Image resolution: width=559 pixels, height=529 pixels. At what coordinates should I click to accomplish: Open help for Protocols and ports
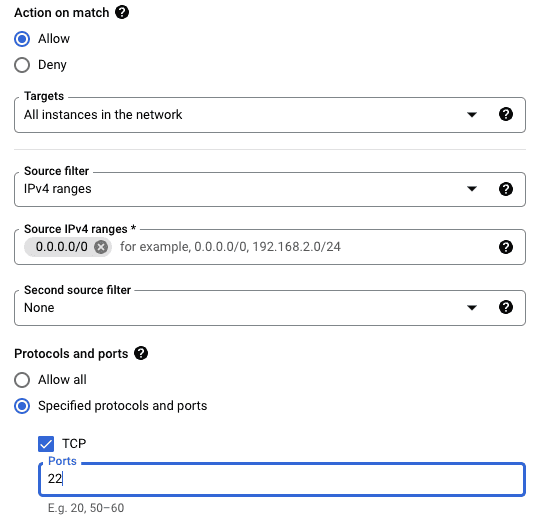pos(141,353)
